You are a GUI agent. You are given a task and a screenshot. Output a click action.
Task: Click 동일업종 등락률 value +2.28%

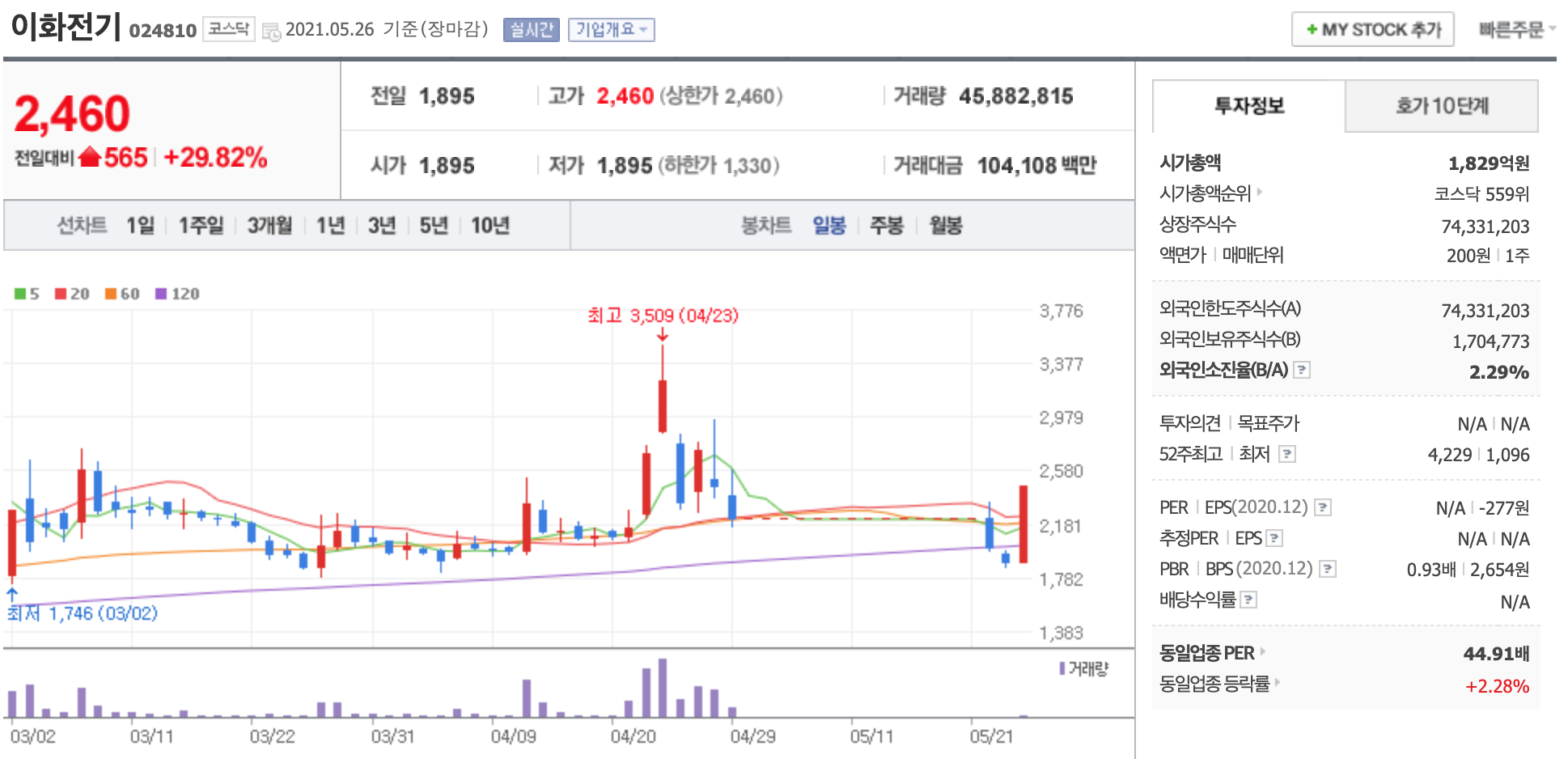tap(1497, 686)
